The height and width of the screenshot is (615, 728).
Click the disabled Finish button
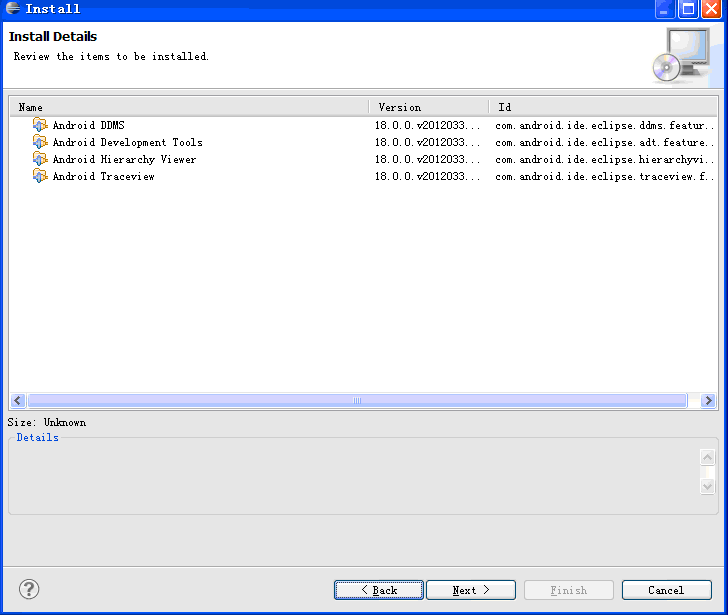569,590
